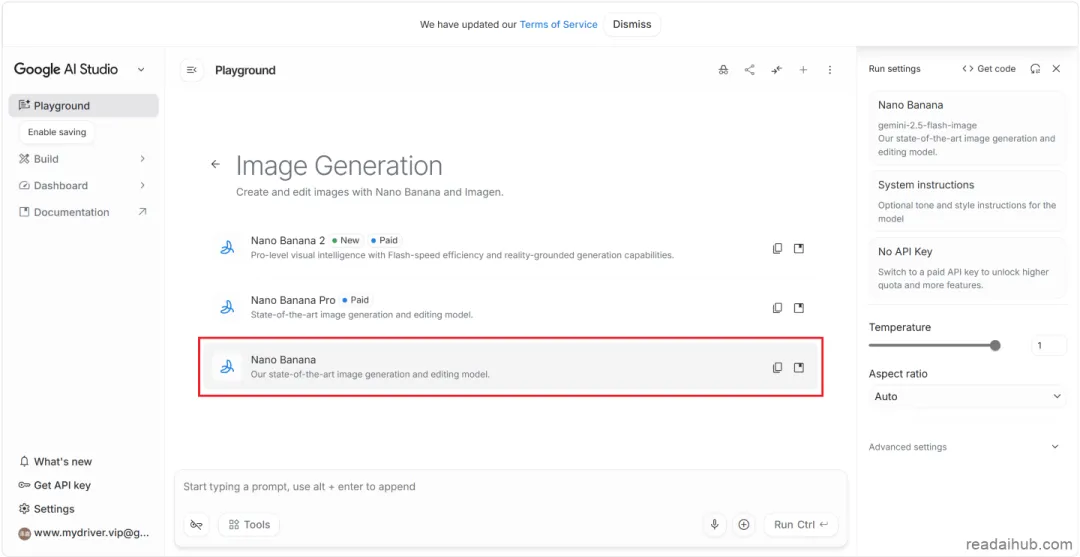Click the share icon in Playground header
The width and height of the screenshot is (1080, 557).
tap(750, 70)
